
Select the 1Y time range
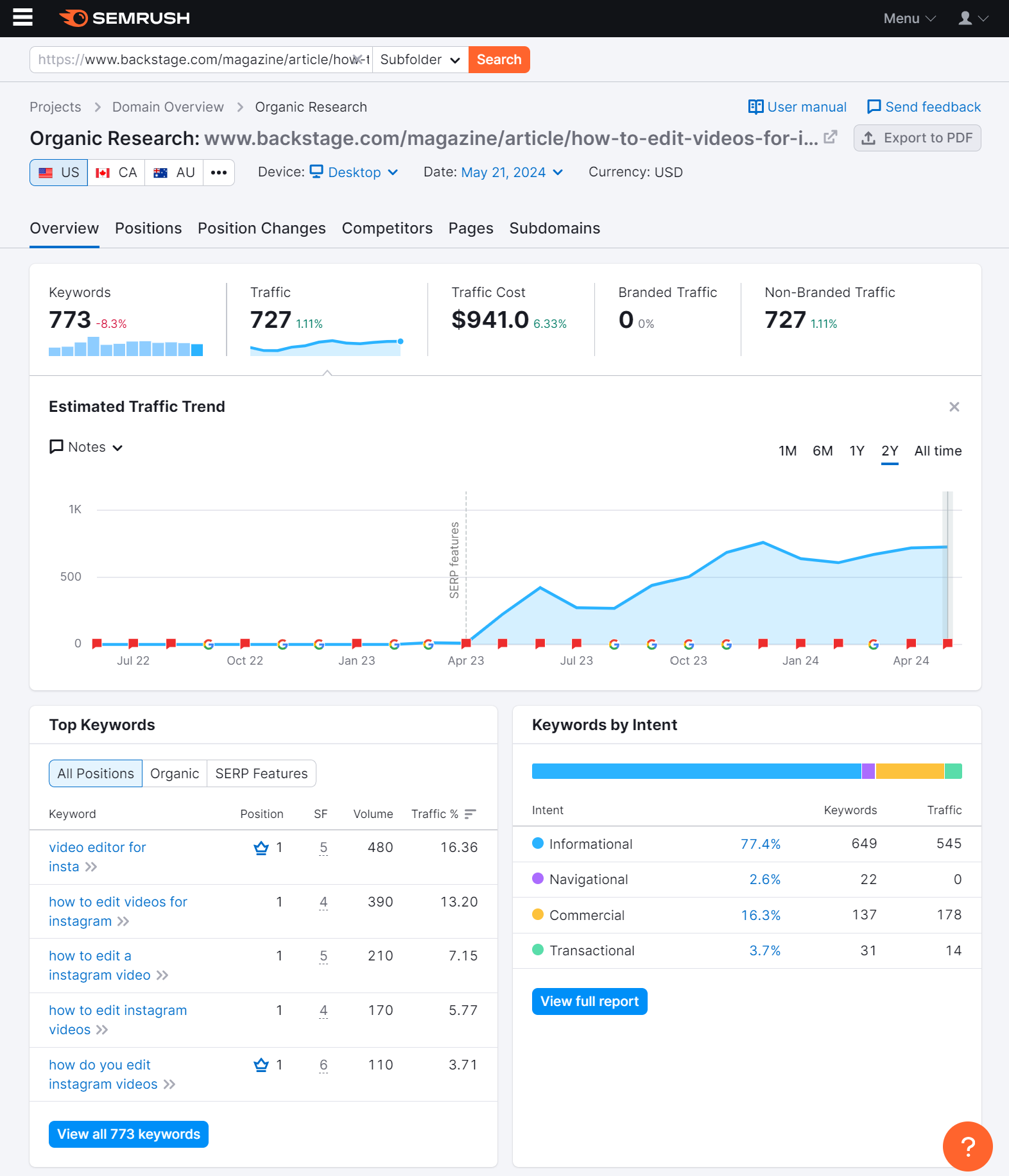click(x=857, y=451)
